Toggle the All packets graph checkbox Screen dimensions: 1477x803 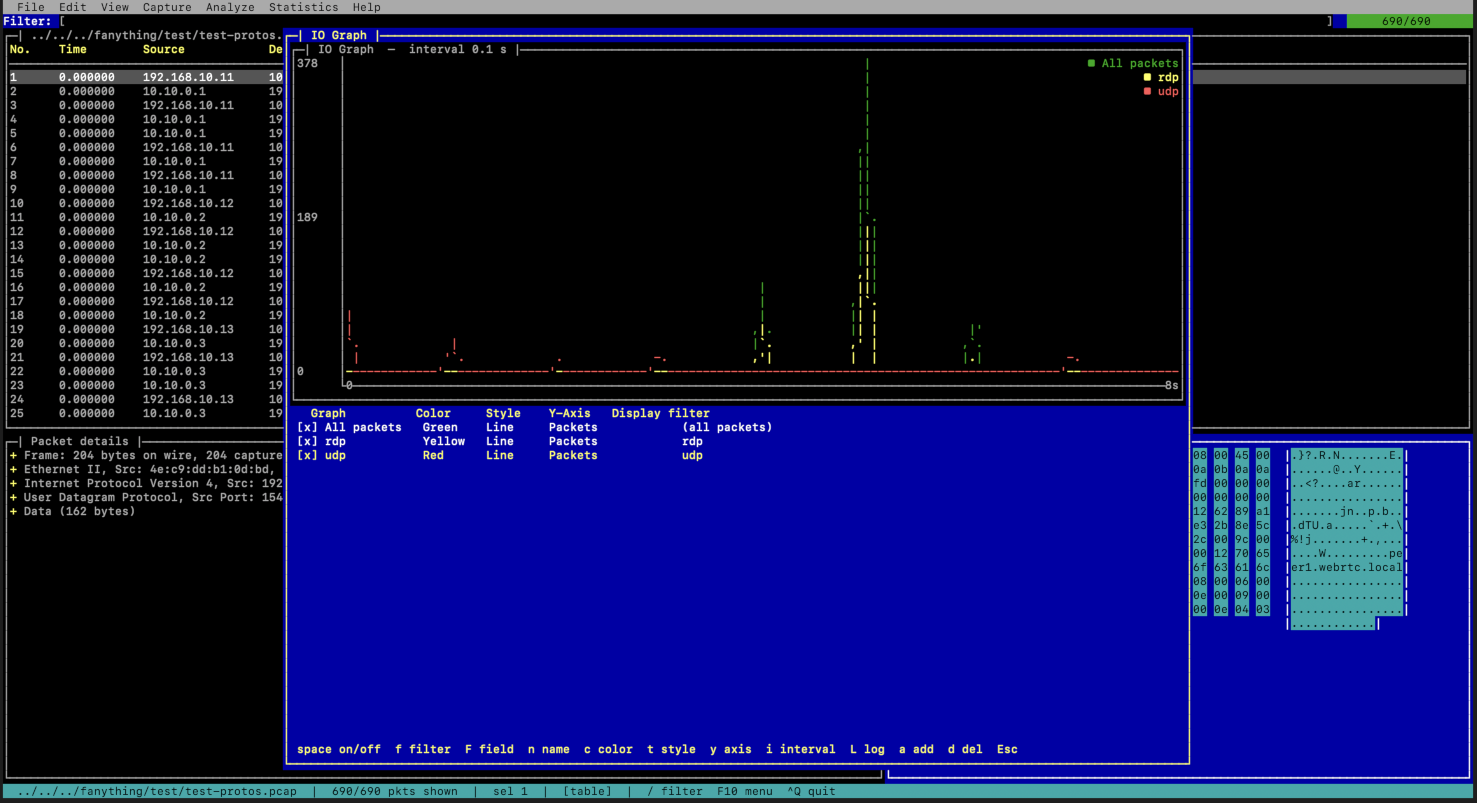tap(307, 427)
